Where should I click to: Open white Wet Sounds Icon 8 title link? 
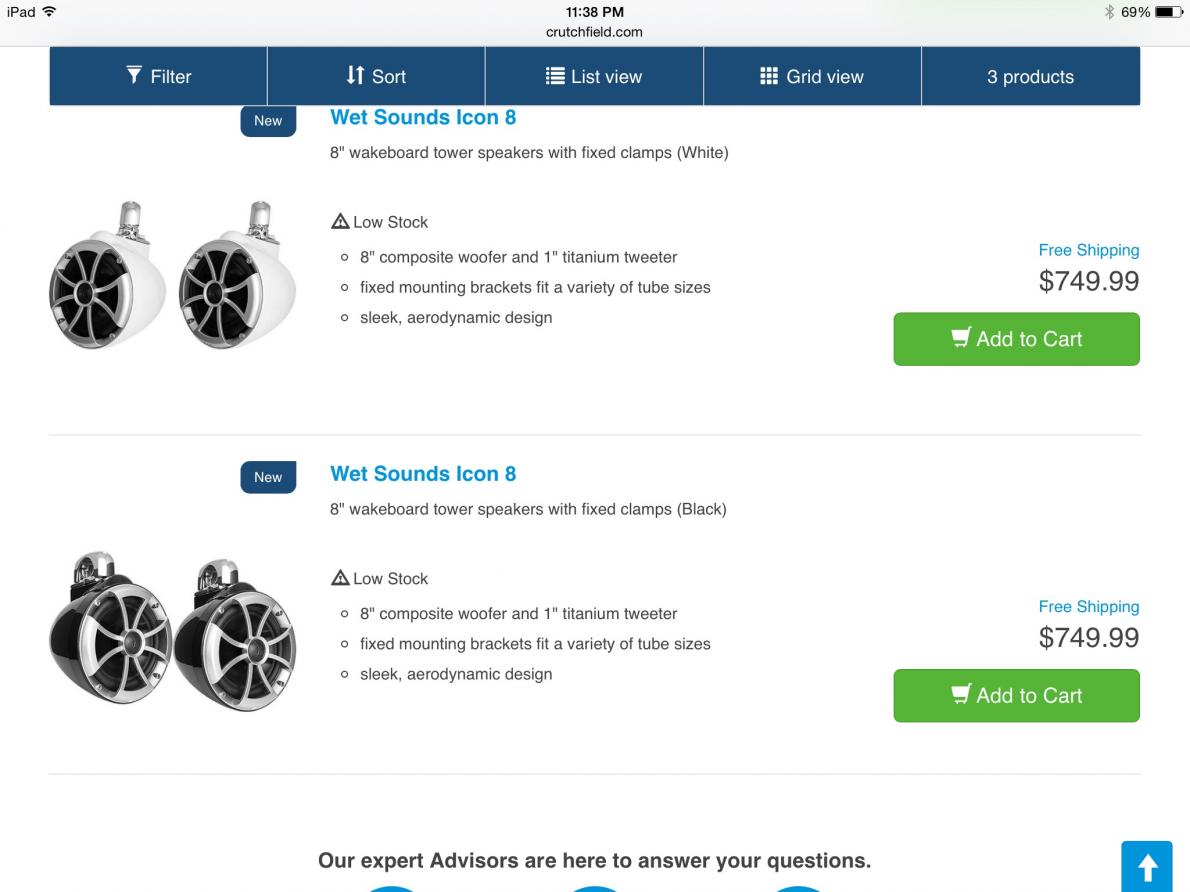click(x=423, y=117)
